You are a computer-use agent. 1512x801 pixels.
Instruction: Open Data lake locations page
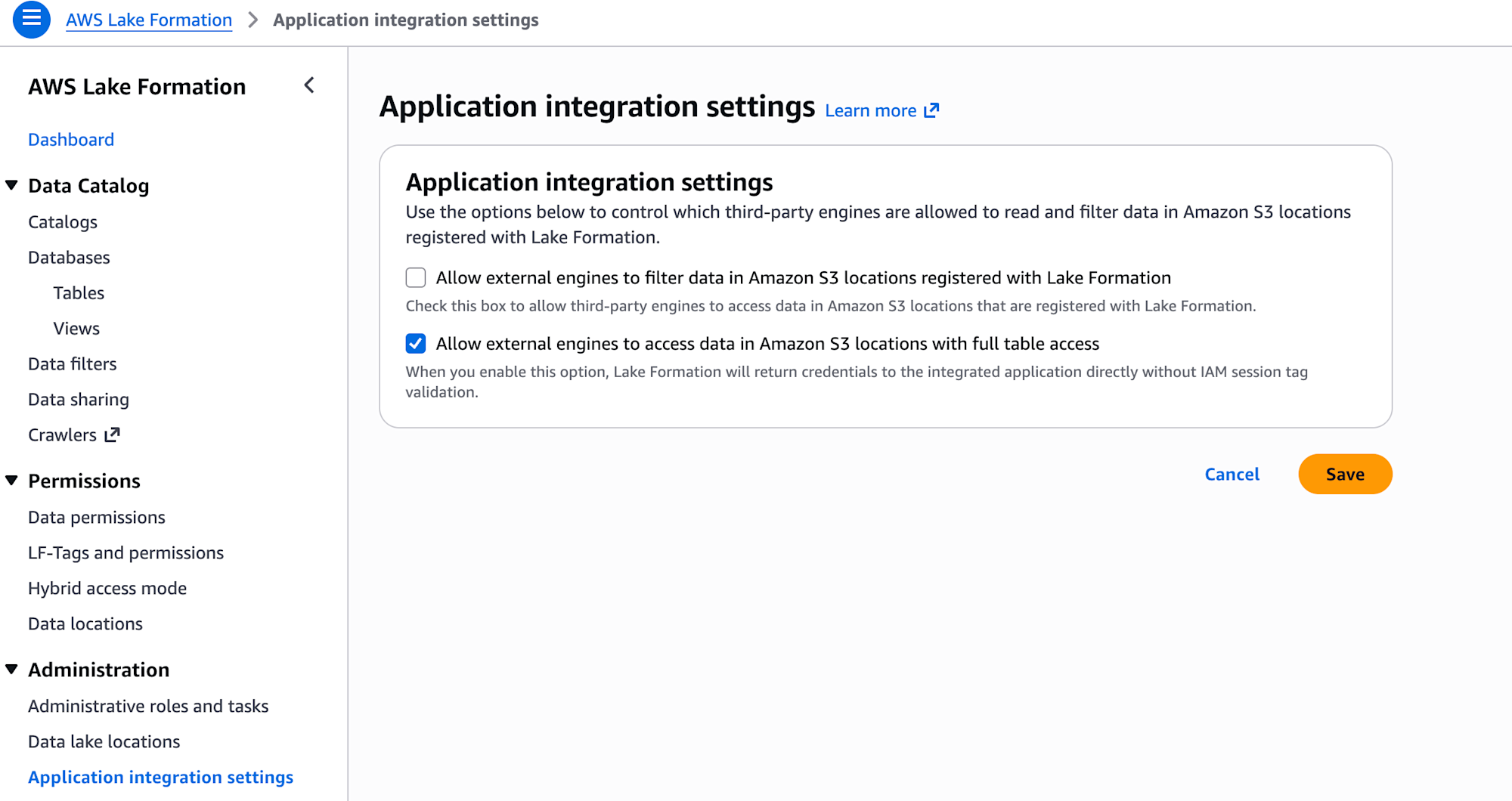[104, 742]
